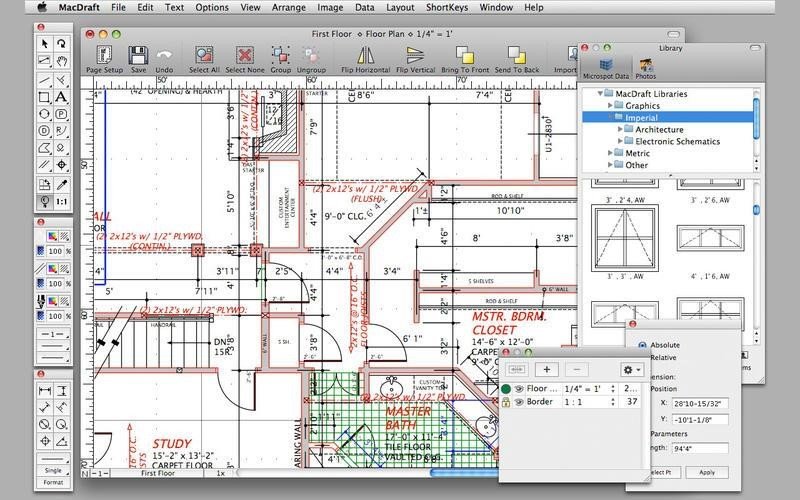Expand the Electronic Schematics folder triangle
The height and width of the screenshot is (500, 800).
point(620,141)
